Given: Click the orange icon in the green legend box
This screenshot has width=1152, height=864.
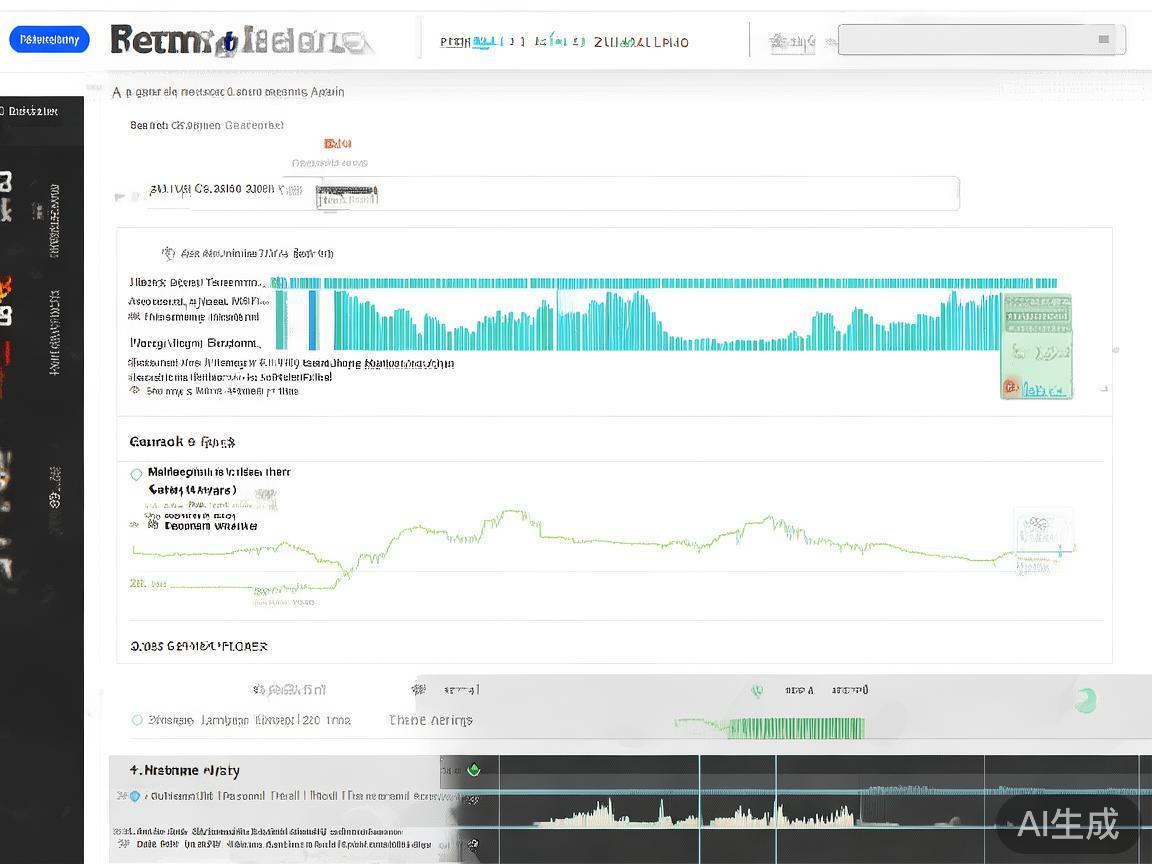Looking at the screenshot, I should click(x=1012, y=387).
